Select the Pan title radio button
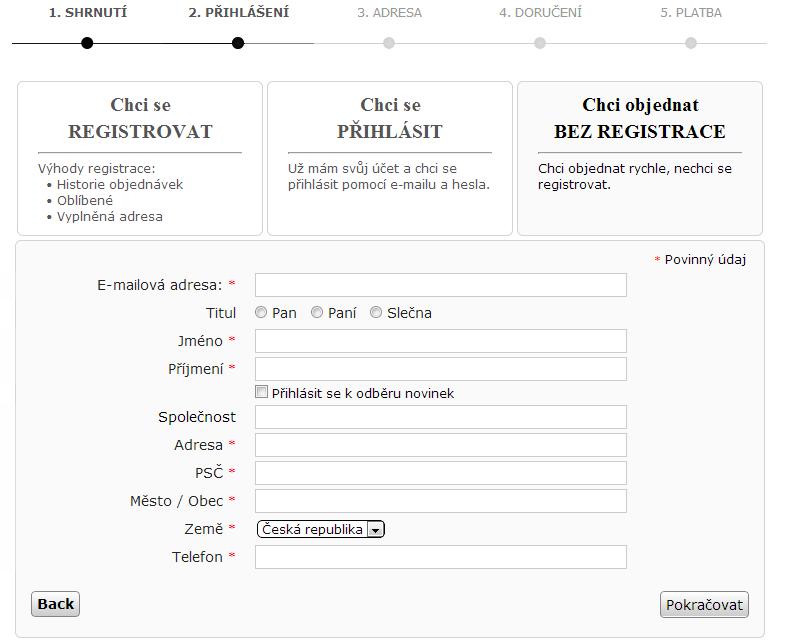Viewport: 804px width, 643px height. pyautogui.click(x=261, y=312)
